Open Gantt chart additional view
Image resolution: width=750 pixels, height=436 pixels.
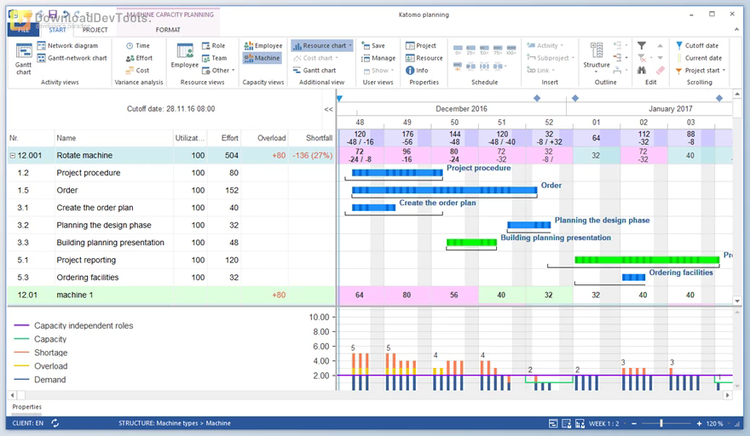[x=314, y=70]
